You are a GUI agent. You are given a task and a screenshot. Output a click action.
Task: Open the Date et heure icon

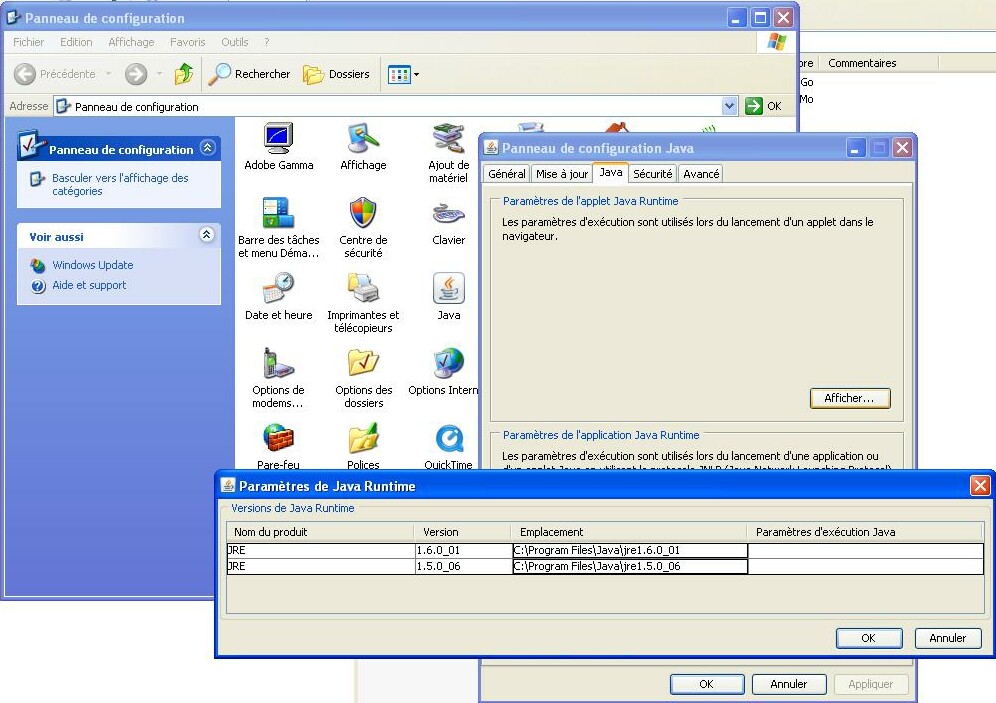tap(278, 289)
